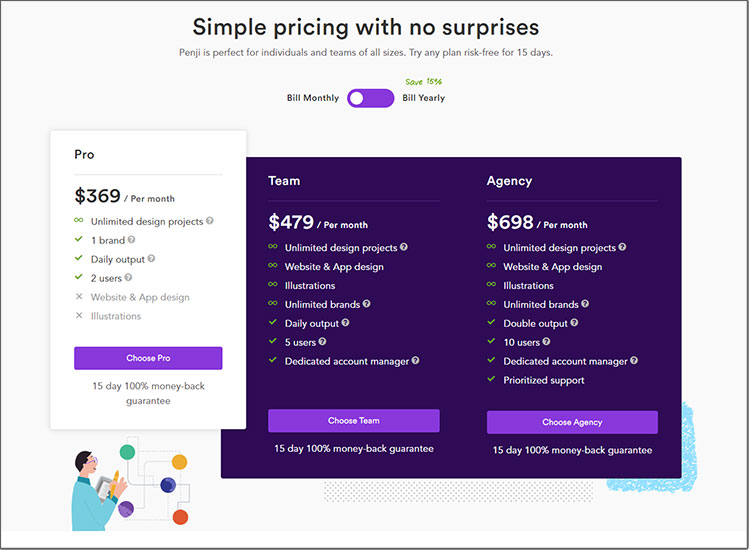
Task: Click the question mark beside Pro's Daily output
Action: click(151, 258)
